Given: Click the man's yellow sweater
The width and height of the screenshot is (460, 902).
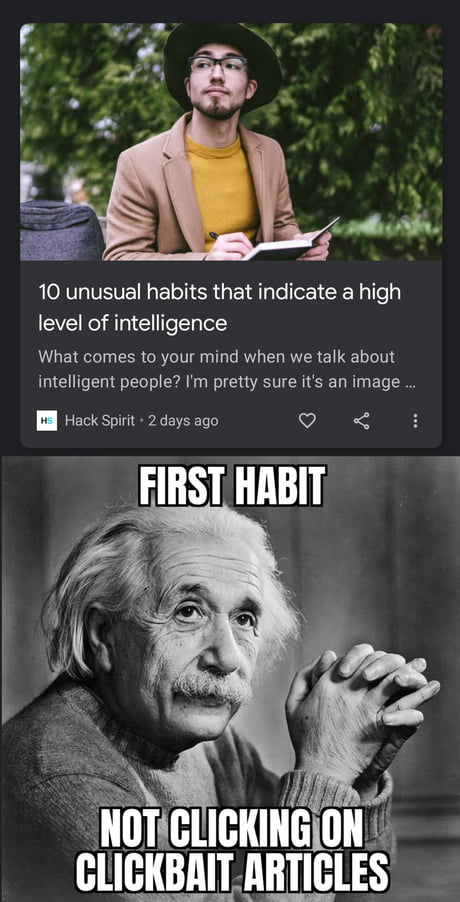Looking at the screenshot, I should (221, 190).
